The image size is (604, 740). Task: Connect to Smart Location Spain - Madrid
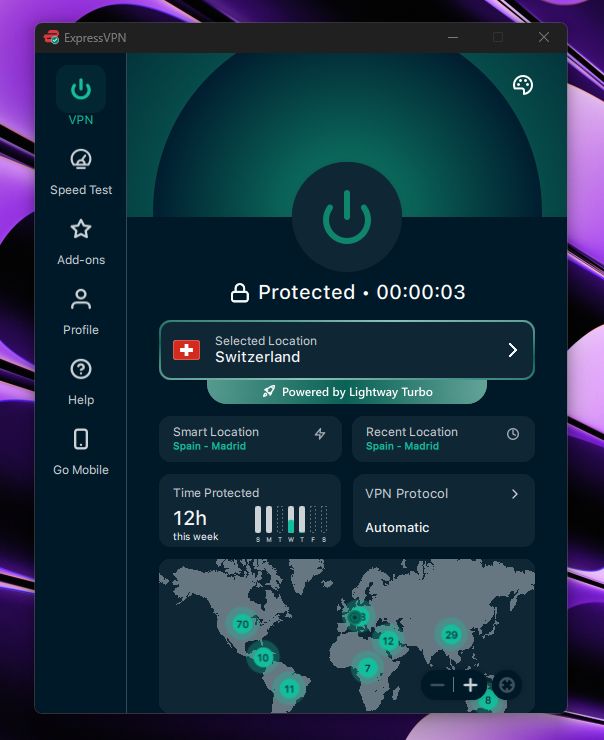(x=250, y=439)
